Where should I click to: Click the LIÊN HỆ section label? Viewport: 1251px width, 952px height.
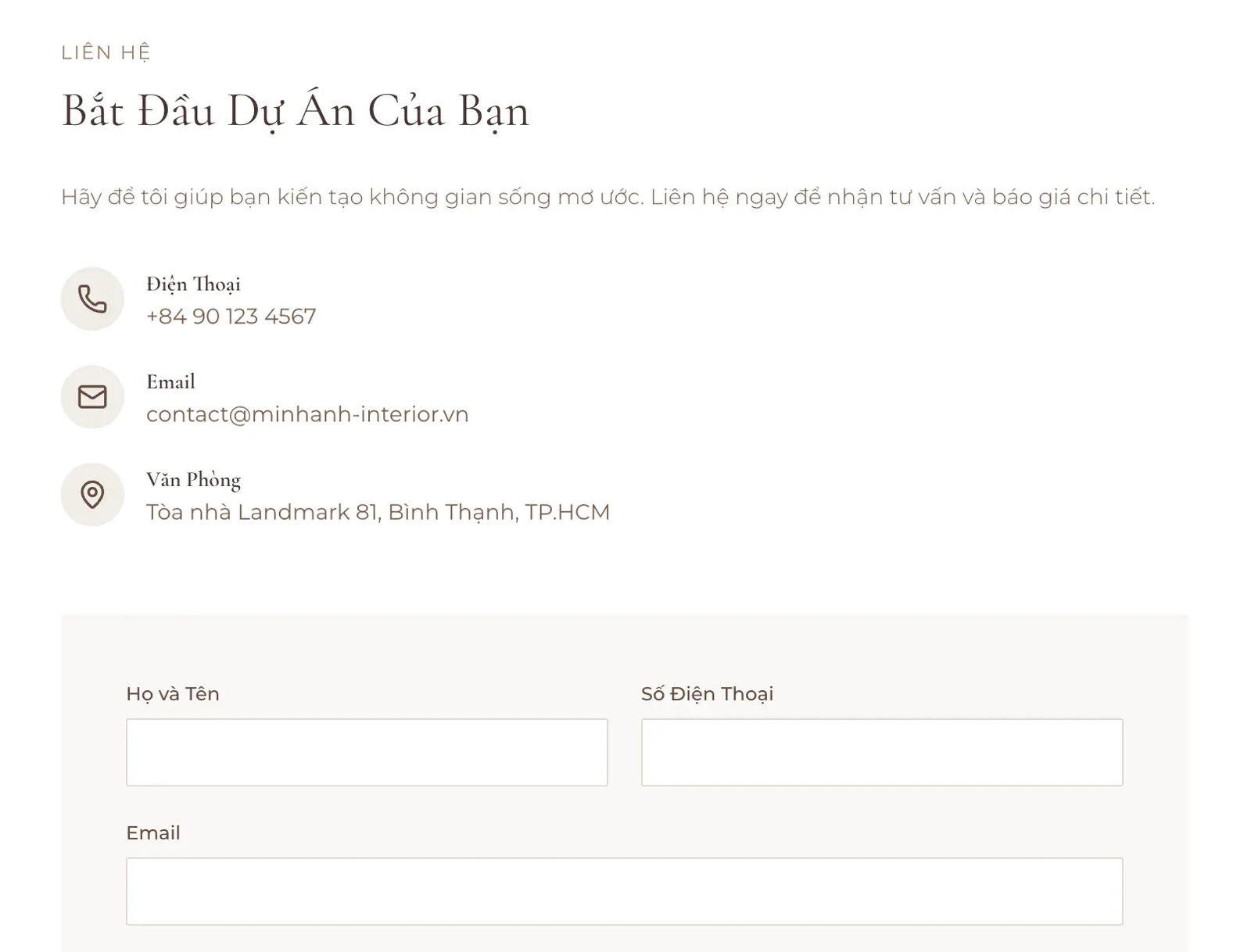click(x=106, y=52)
